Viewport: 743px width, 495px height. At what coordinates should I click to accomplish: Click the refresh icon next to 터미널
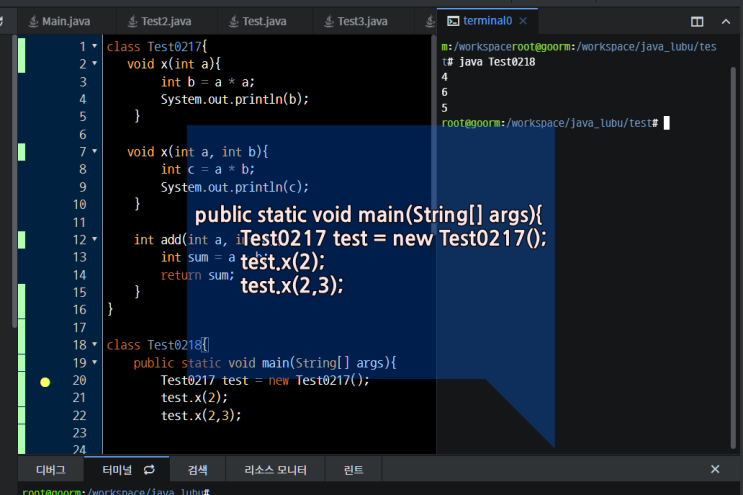(149, 470)
